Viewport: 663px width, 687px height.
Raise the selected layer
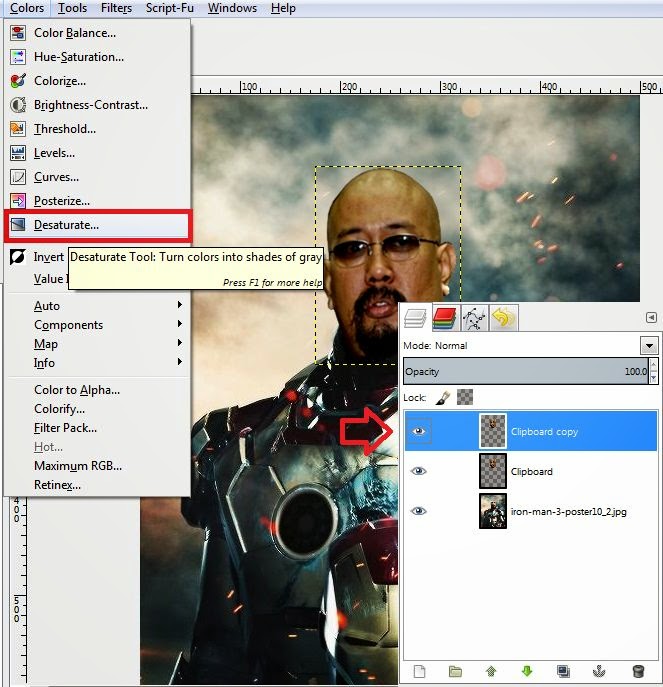(491, 671)
